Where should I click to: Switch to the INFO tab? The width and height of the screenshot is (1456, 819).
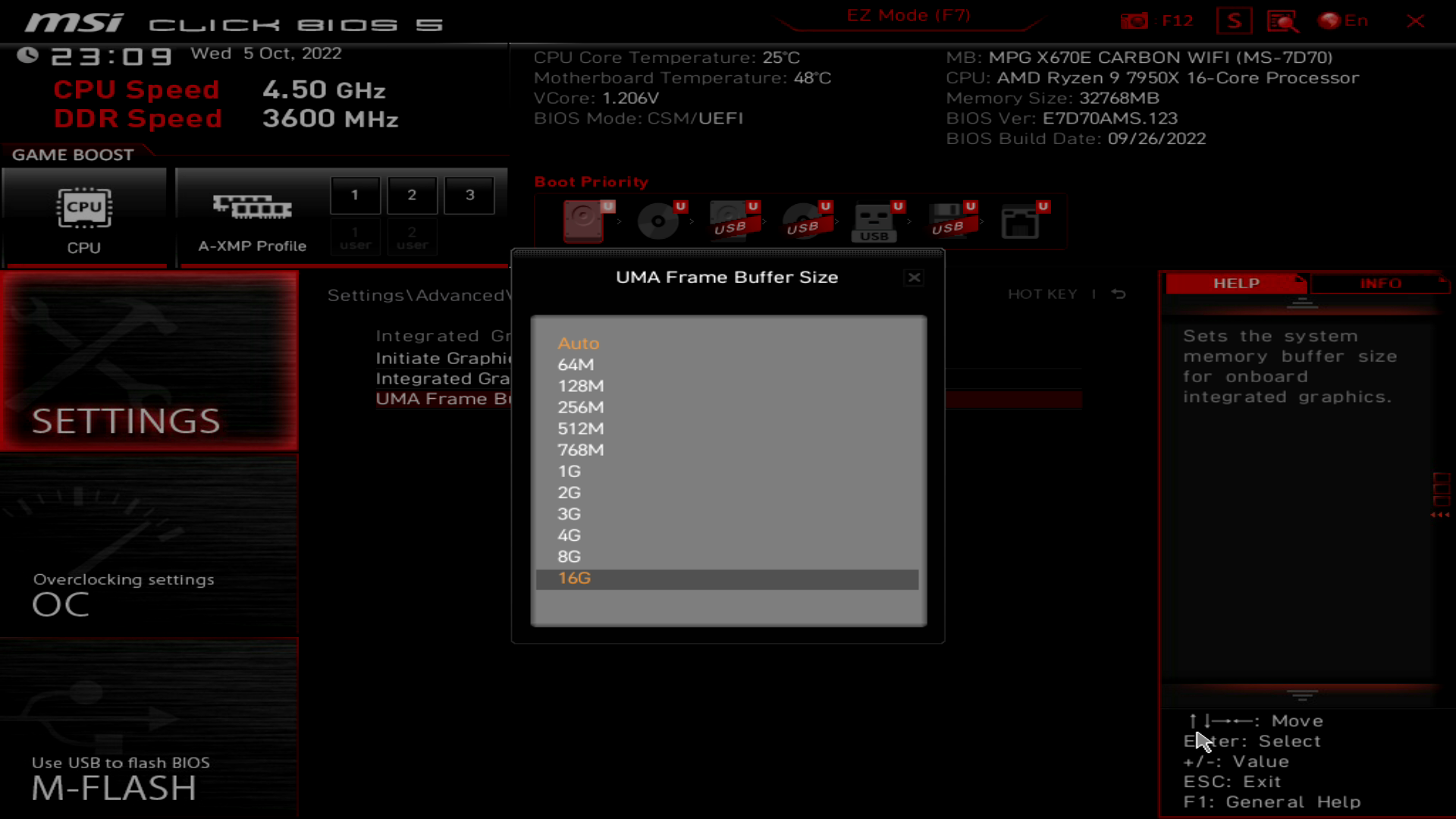pos(1380,284)
